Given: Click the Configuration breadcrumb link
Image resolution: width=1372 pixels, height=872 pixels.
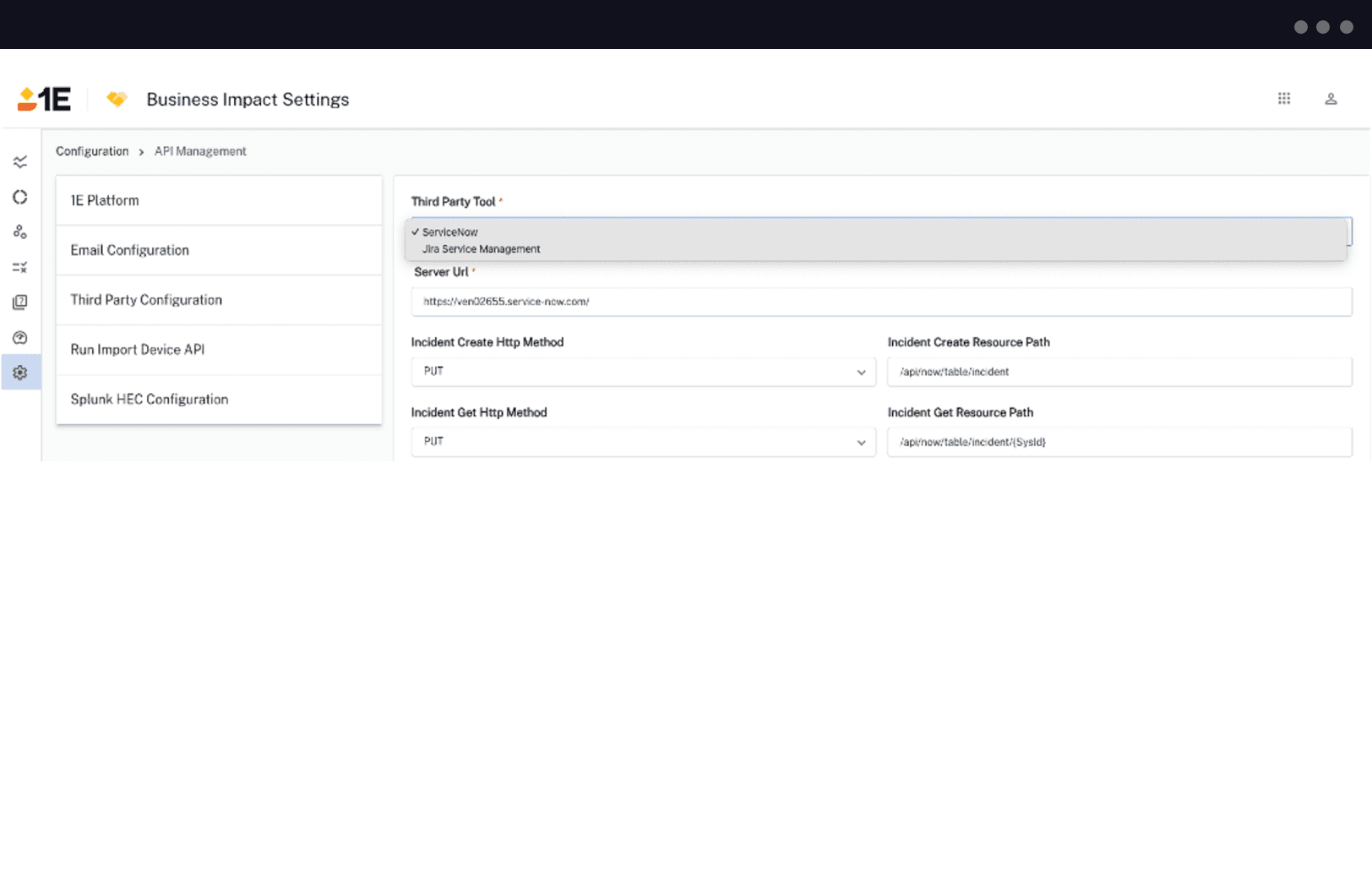Looking at the screenshot, I should click(92, 150).
